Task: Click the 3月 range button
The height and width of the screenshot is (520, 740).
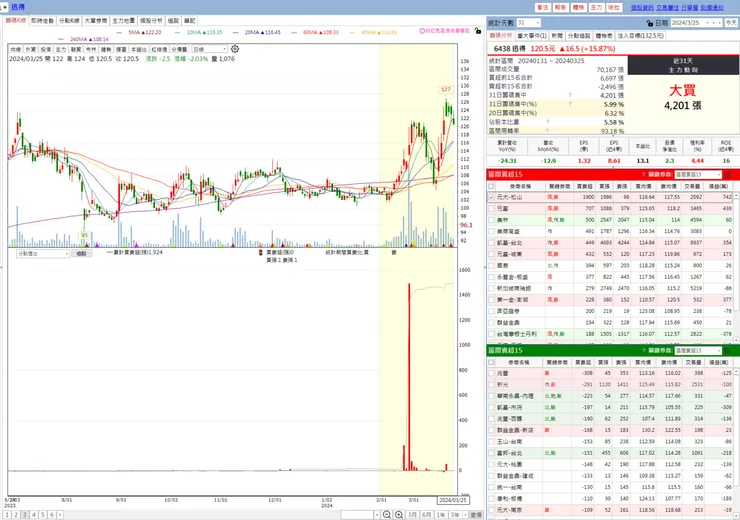Action: [x=412, y=515]
